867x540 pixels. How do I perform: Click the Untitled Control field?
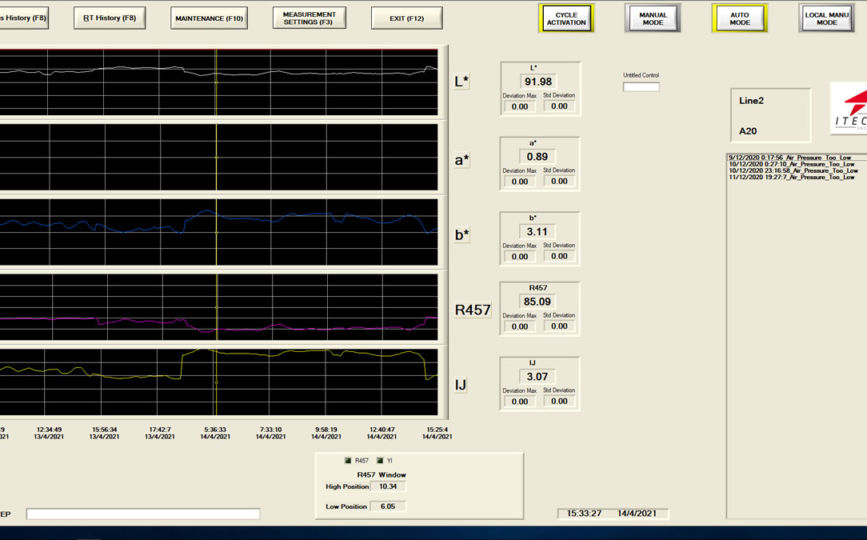pos(641,87)
